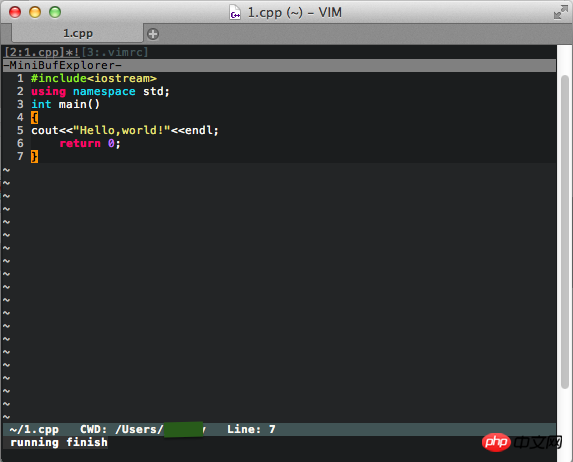Click on main() in line 3
Image resolution: width=573 pixels, height=462 pixels.
click(79, 105)
